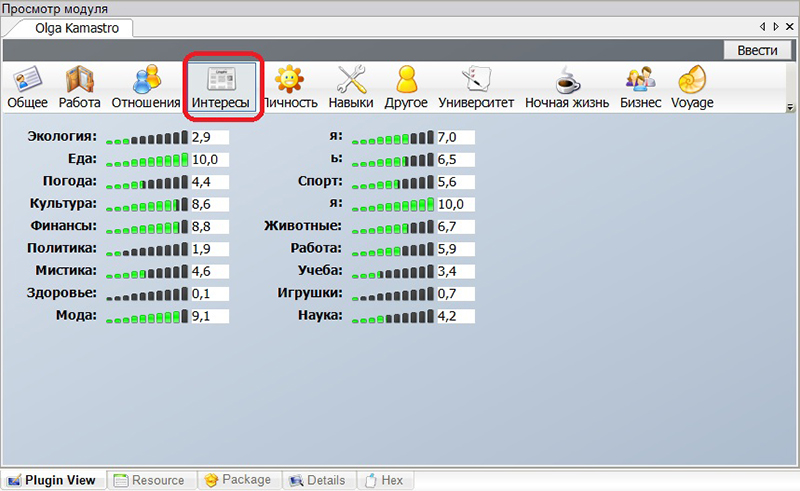This screenshot has width=800, height=491.
Task: Select the Отношения icon
Action: tap(146, 87)
